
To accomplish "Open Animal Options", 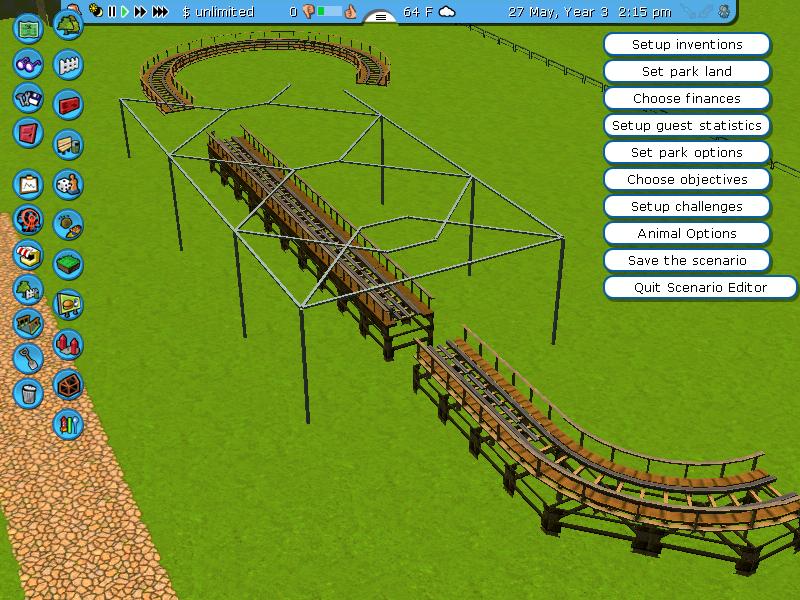I will tap(687, 234).
